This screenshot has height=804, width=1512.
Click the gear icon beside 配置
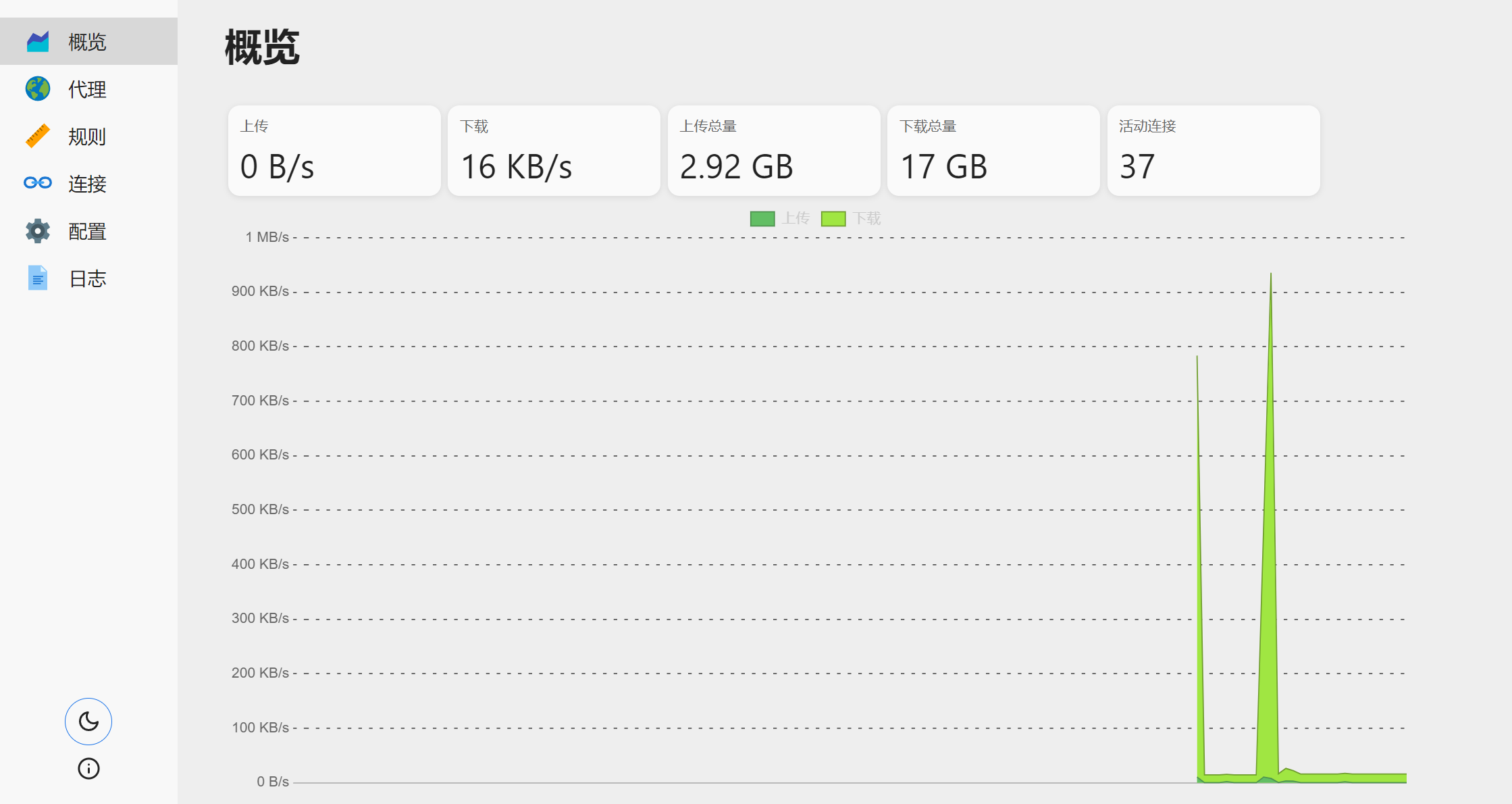coord(38,231)
